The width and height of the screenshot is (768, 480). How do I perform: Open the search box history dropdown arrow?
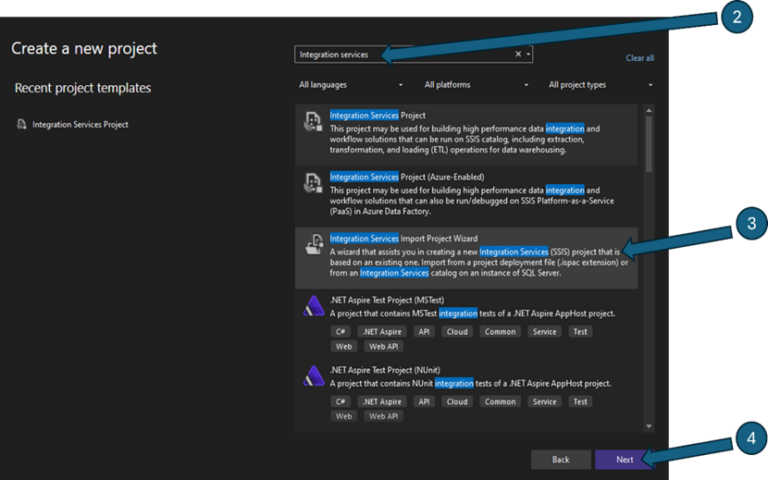[x=528, y=54]
